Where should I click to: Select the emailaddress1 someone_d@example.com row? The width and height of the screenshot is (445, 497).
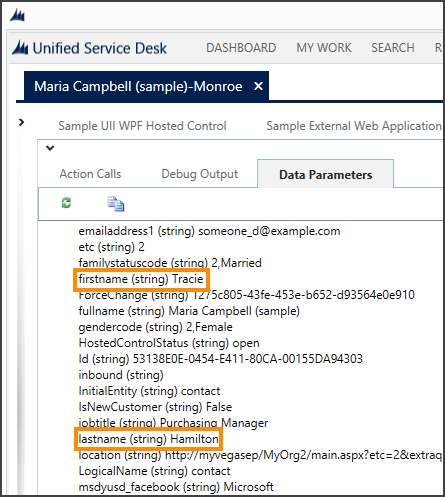click(209, 231)
